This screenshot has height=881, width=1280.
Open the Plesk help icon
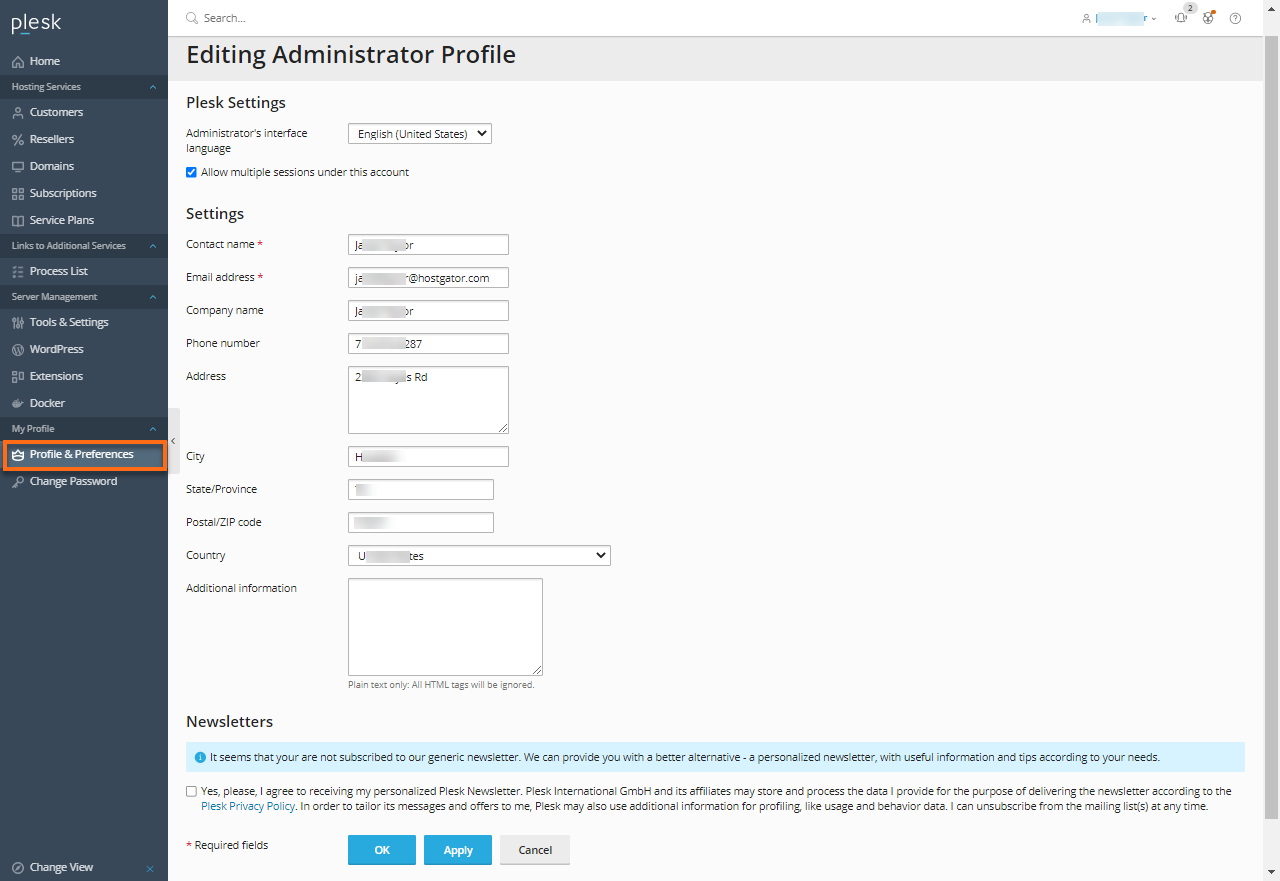click(x=1235, y=18)
